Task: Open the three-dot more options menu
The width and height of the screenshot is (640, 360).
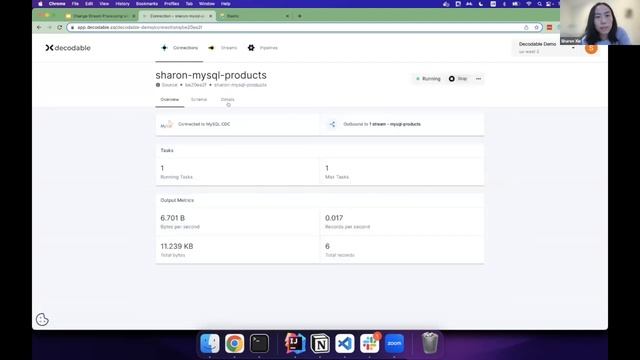Action: click(478, 79)
